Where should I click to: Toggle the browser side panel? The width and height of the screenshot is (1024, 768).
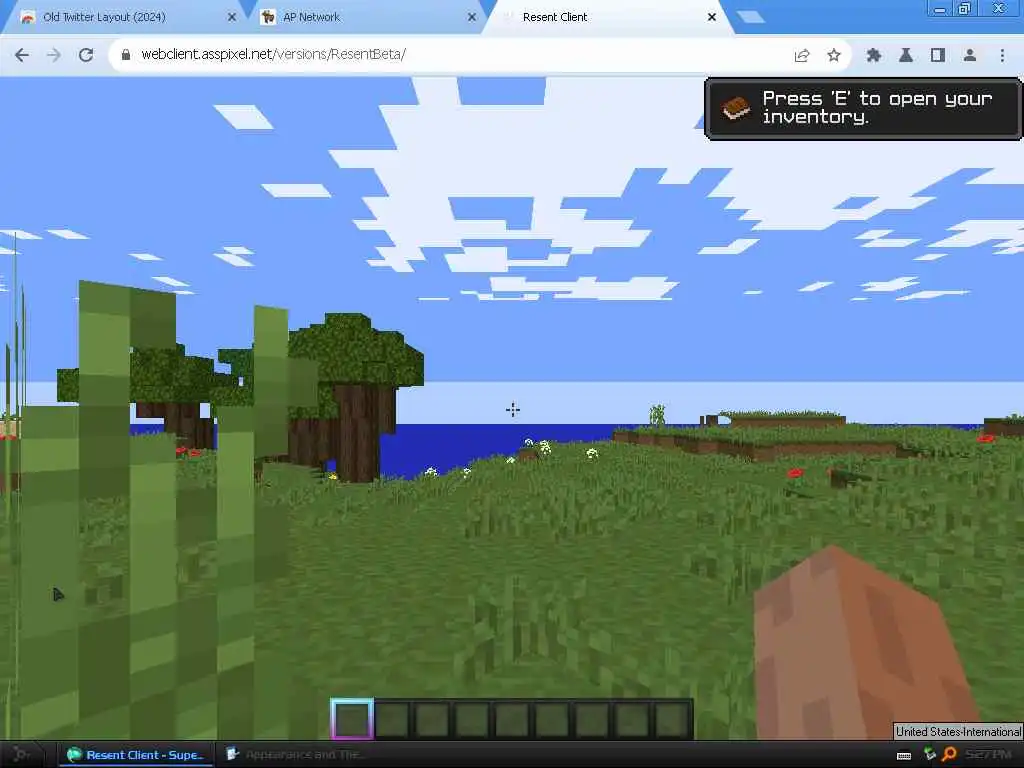[x=938, y=56]
